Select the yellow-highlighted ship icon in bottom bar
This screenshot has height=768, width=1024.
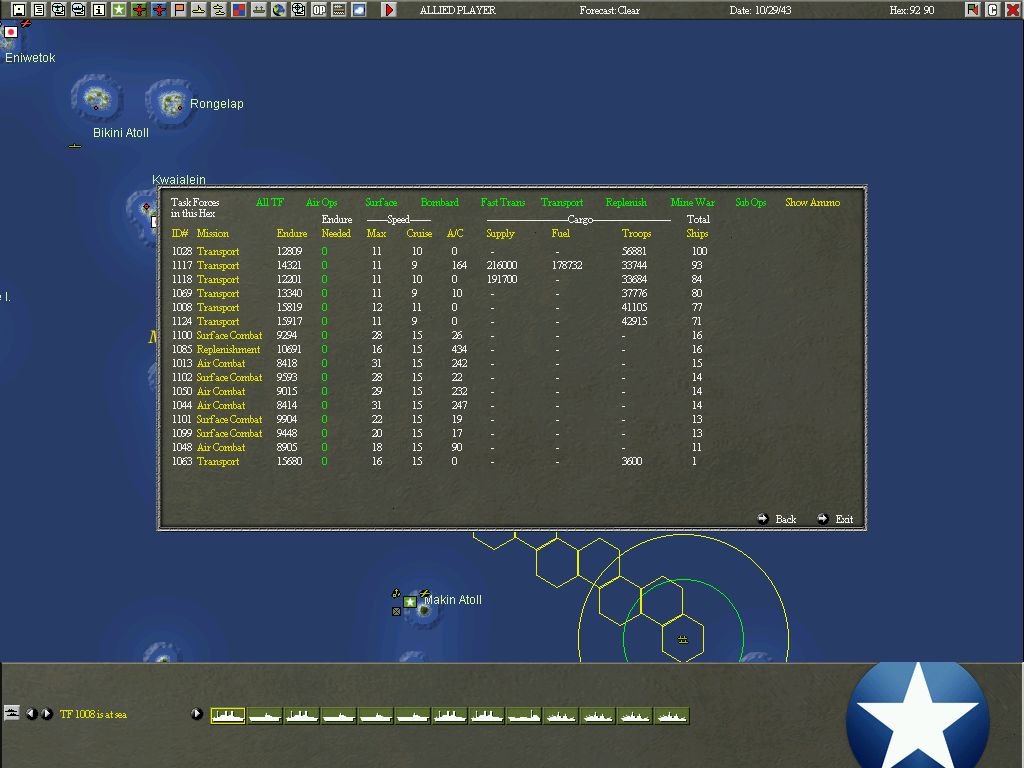pyautogui.click(x=228, y=716)
